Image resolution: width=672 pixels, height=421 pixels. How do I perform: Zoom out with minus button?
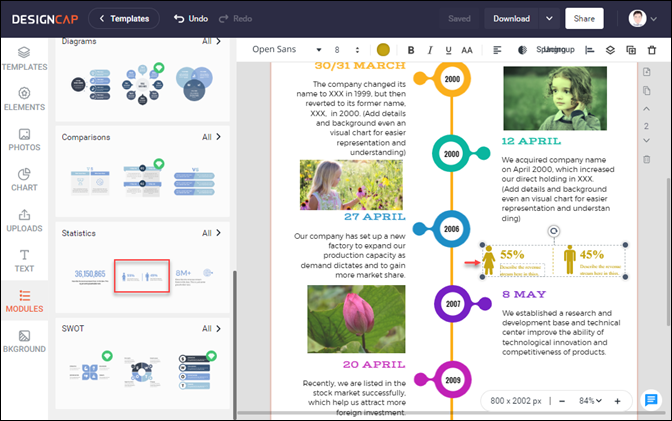562,401
